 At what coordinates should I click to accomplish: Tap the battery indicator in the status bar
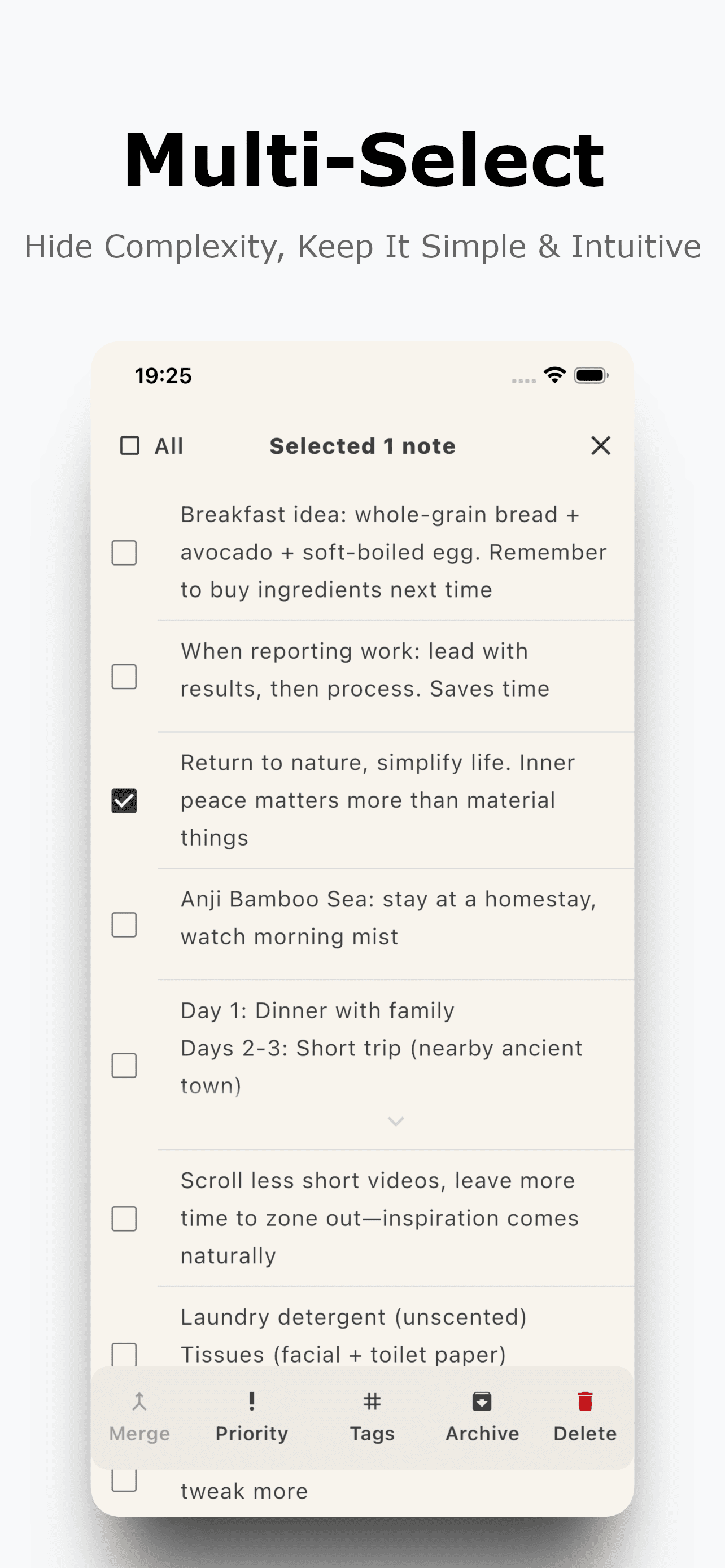(x=589, y=375)
